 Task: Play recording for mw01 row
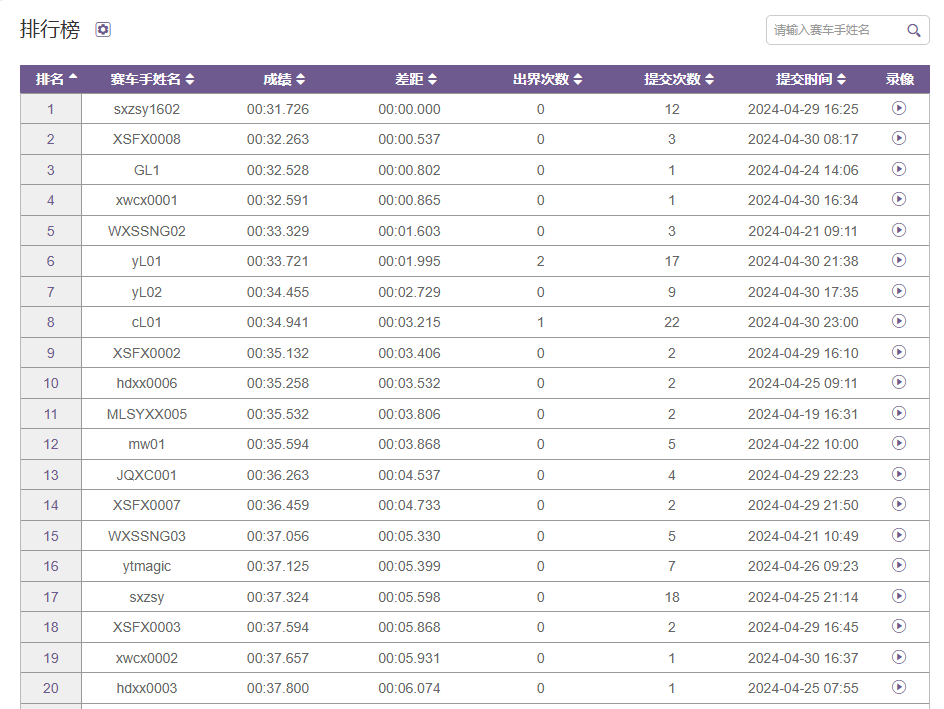coord(899,443)
